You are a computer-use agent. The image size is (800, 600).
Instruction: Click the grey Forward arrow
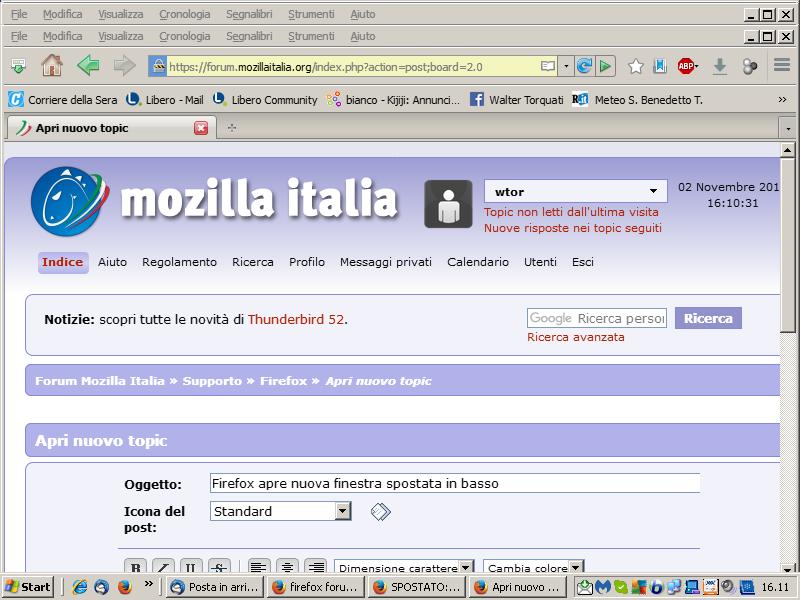point(124,66)
